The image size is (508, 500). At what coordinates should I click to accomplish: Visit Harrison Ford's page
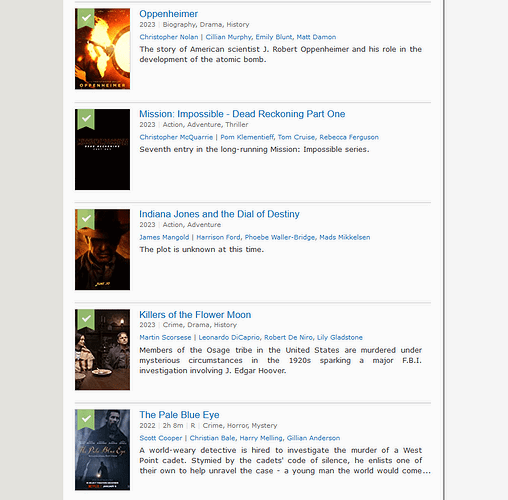(218, 237)
